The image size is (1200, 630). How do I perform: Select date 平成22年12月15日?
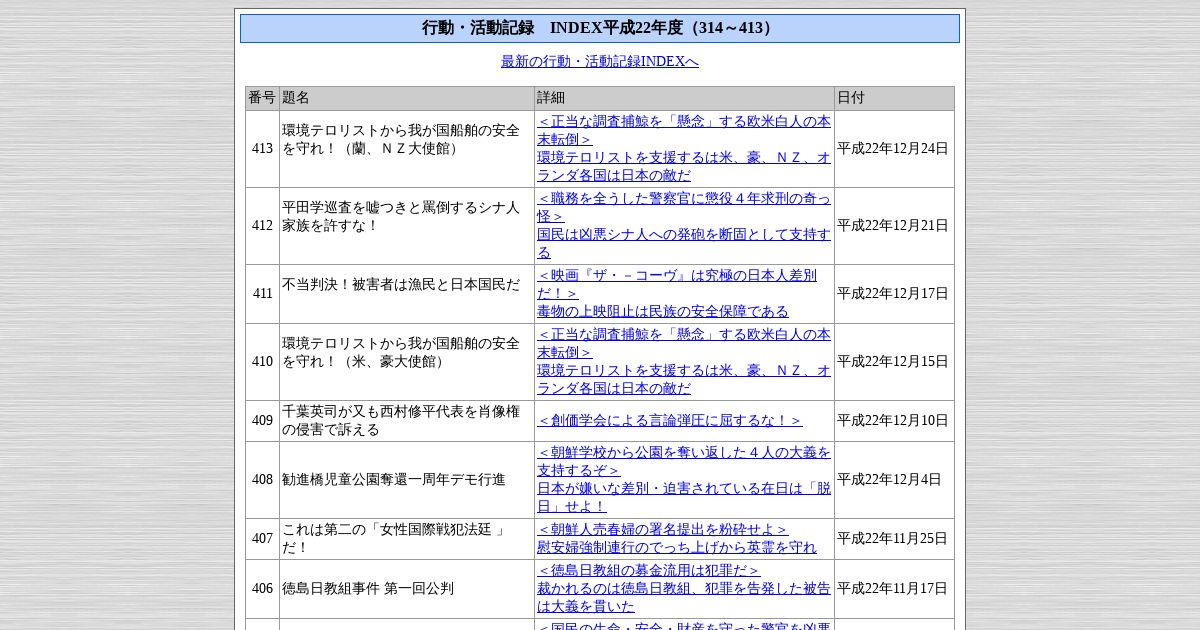pos(893,362)
